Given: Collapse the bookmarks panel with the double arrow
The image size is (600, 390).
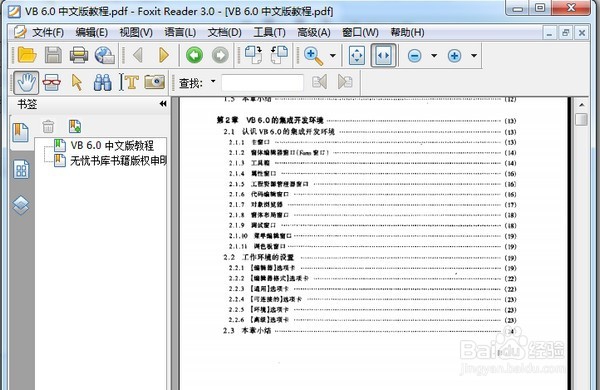Looking at the screenshot, I should [163, 104].
